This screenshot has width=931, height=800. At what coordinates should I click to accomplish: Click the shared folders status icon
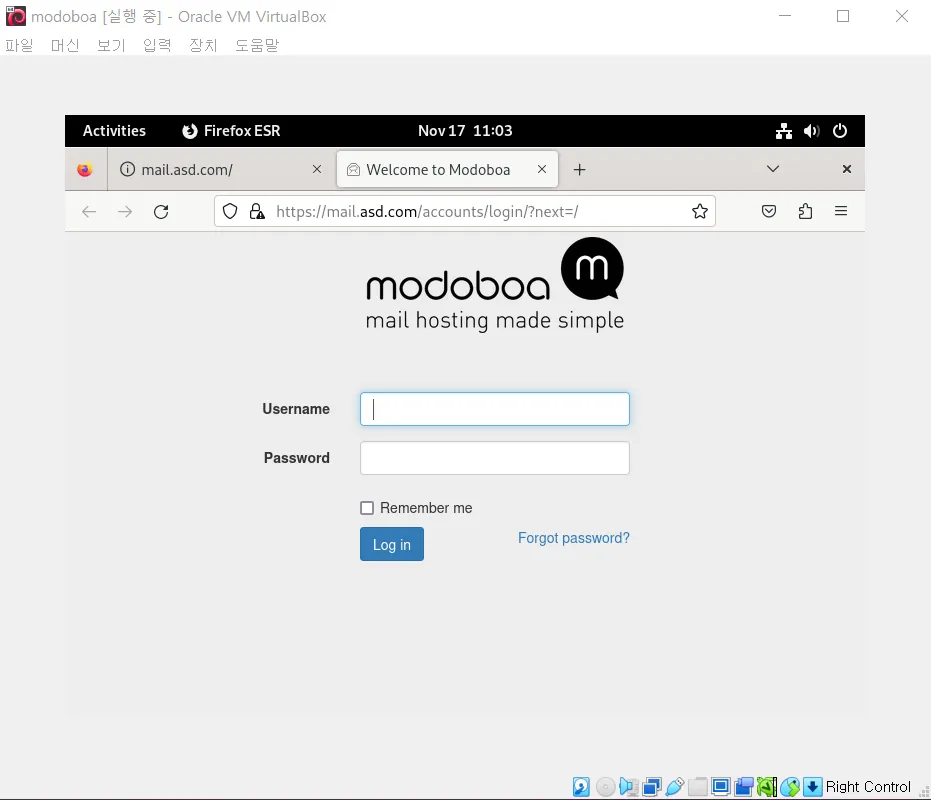698,787
